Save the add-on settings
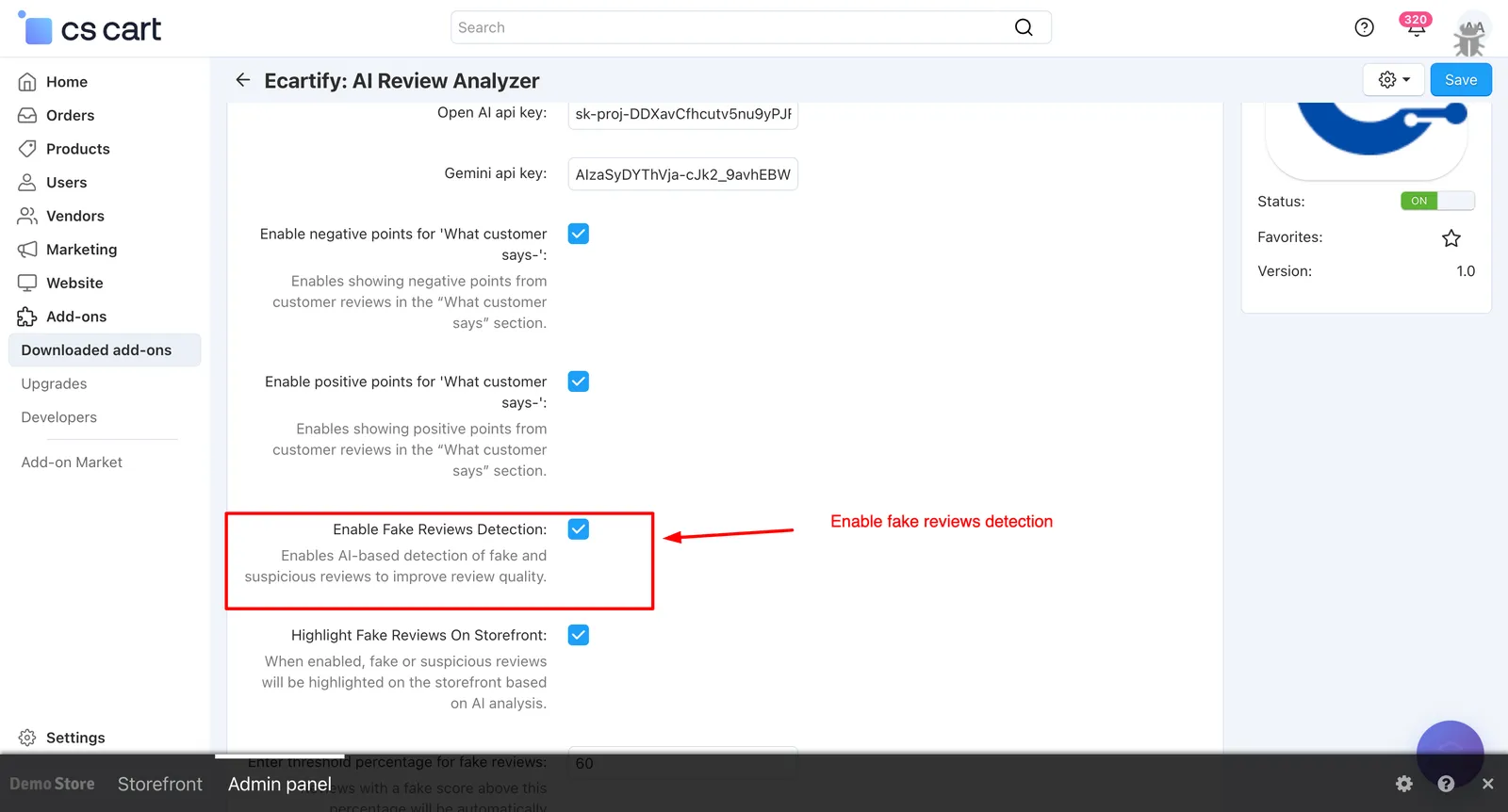This screenshot has width=1508, height=812. click(1461, 80)
